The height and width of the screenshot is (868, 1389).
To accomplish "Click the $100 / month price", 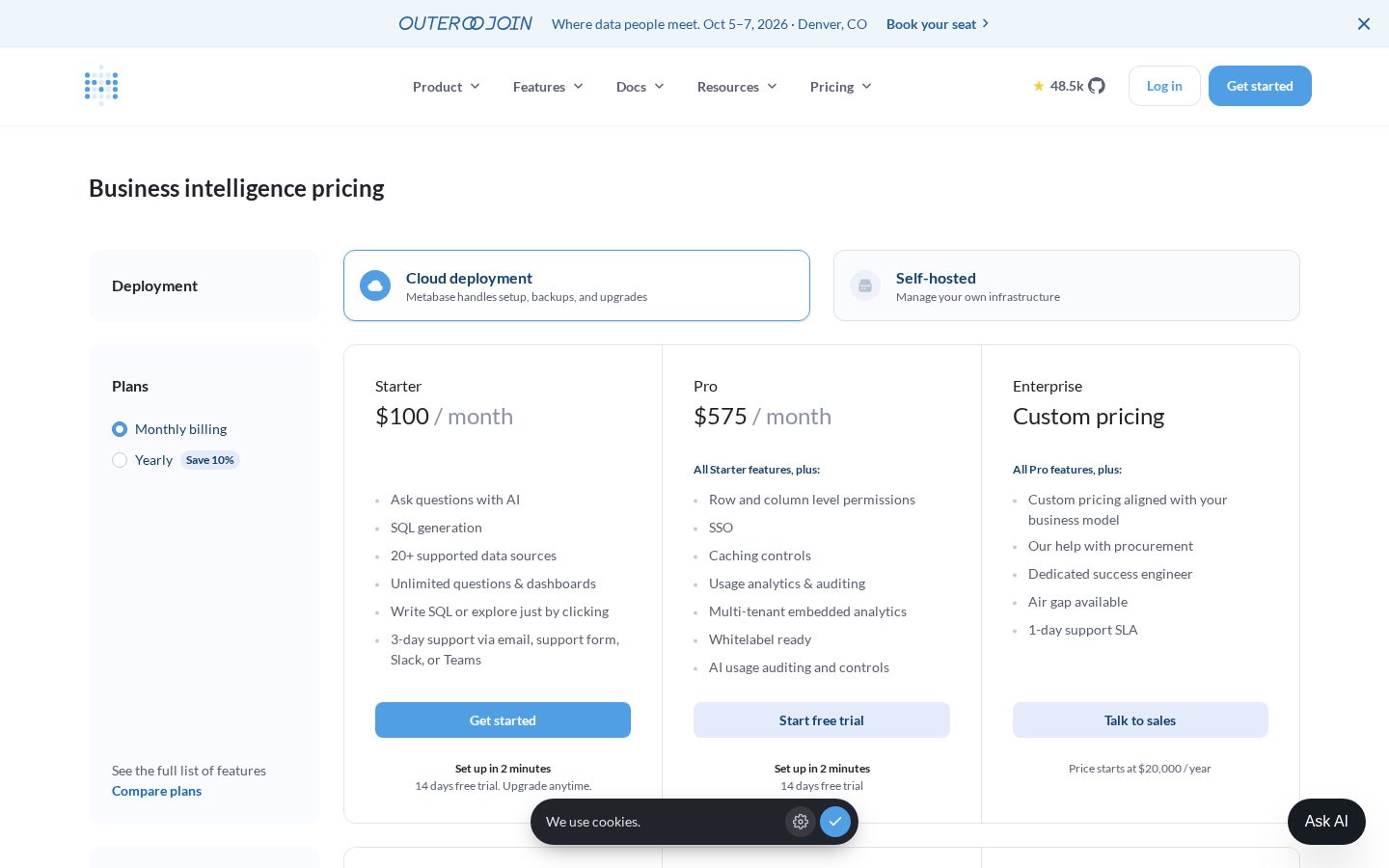I will pyautogui.click(x=444, y=417).
